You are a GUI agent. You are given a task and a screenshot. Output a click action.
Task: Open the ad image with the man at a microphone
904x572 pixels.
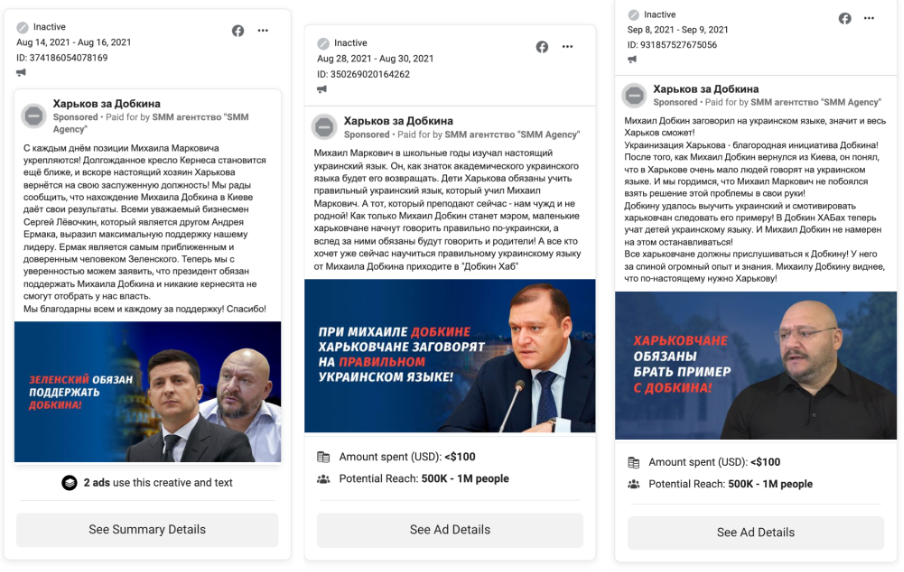(x=449, y=356)
